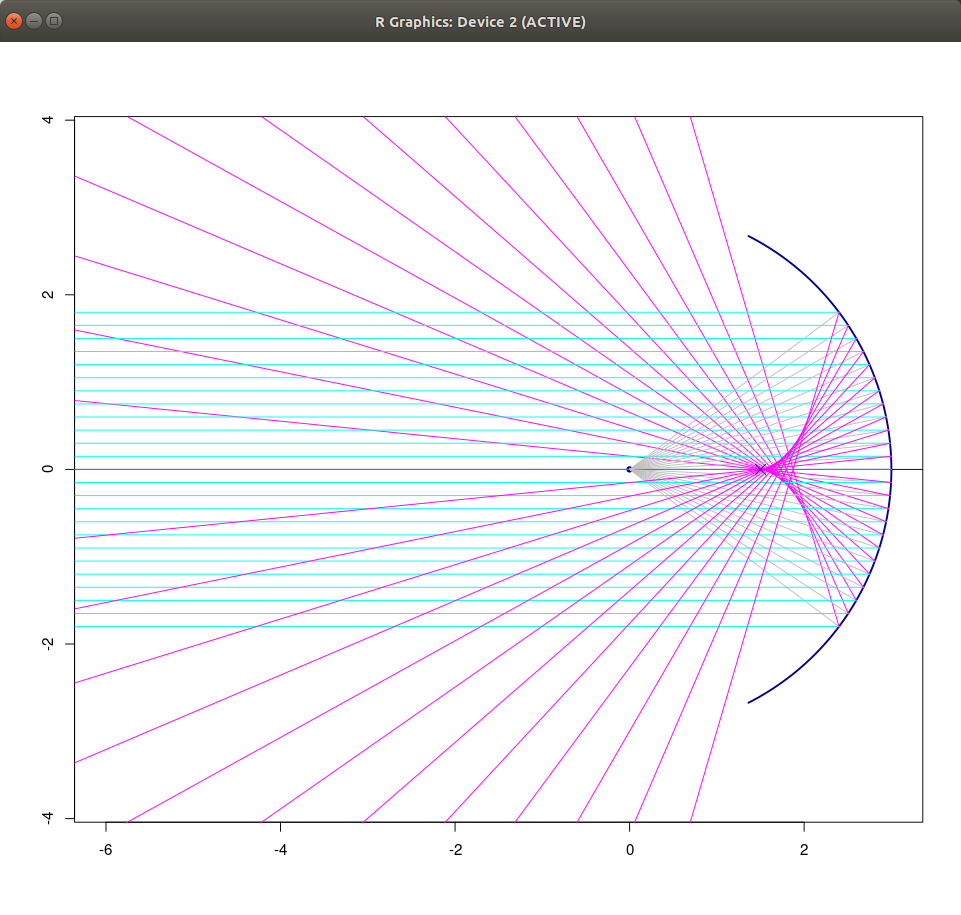Screen dimensions: 961x915
Task: Click the title text R Graphics: Device 2 (ACTIVE)
Action: click(x=480, y=22)
